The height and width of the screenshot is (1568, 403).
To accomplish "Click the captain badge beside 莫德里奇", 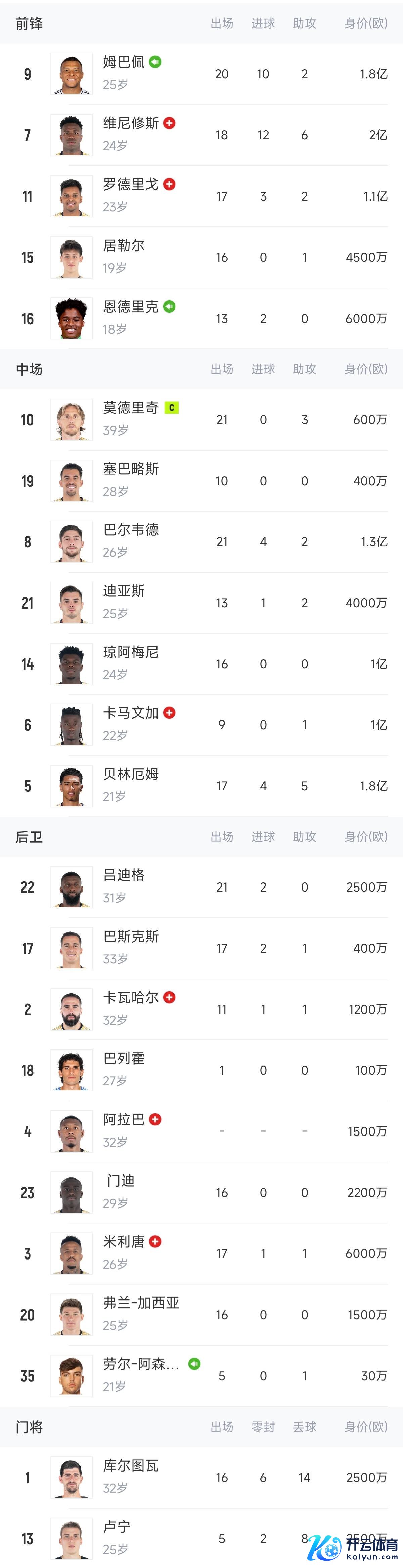I will (172, 408).
